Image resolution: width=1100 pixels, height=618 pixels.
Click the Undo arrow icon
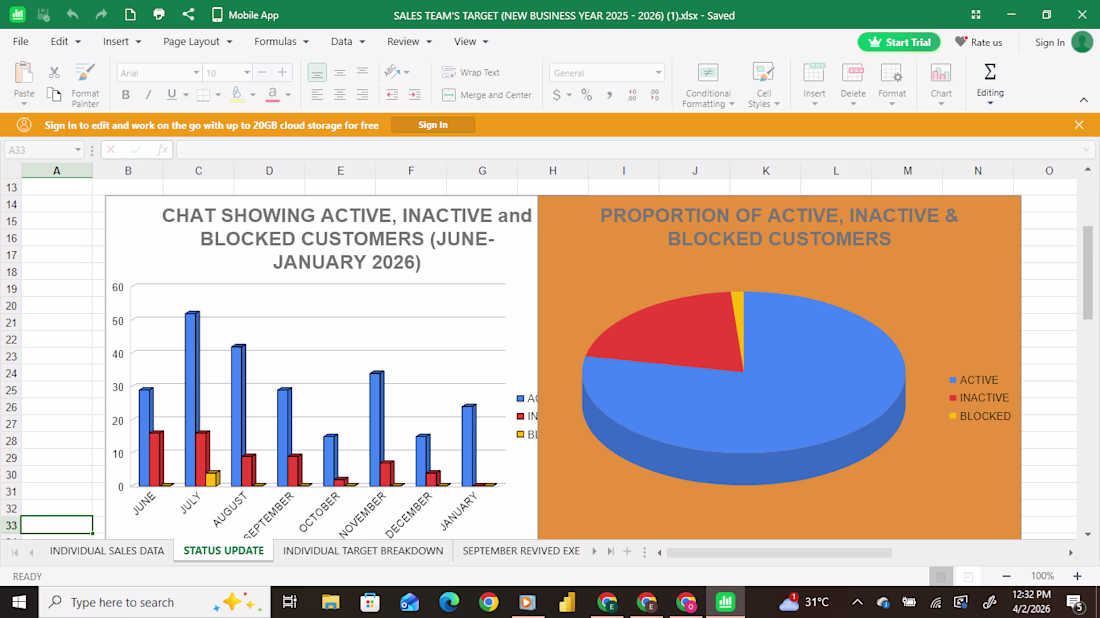tap(72, 15)
